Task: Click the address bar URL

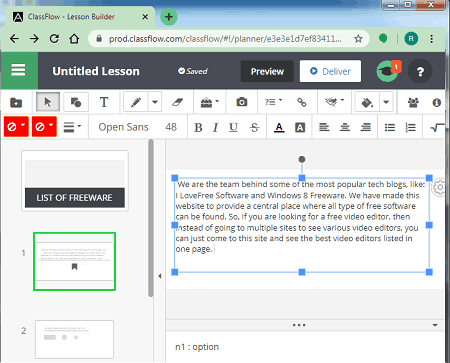Action: [225, 39]
